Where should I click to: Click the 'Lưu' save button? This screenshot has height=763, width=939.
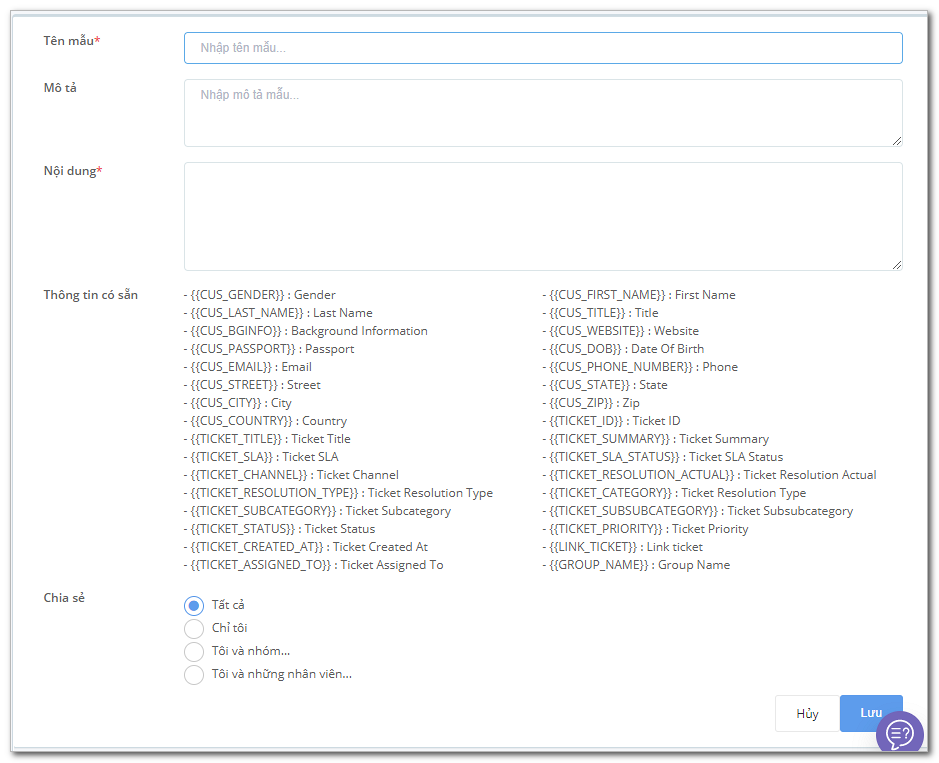click(x=871, y=713)
